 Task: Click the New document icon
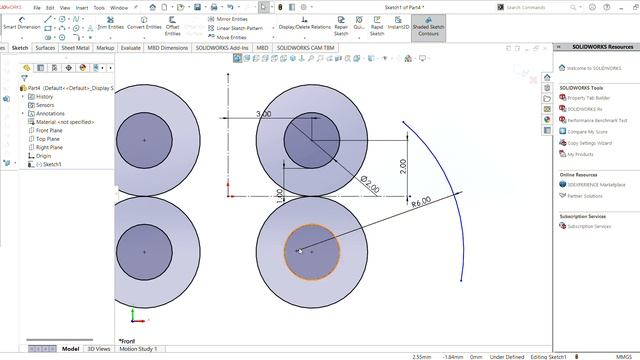click(164, 7)
